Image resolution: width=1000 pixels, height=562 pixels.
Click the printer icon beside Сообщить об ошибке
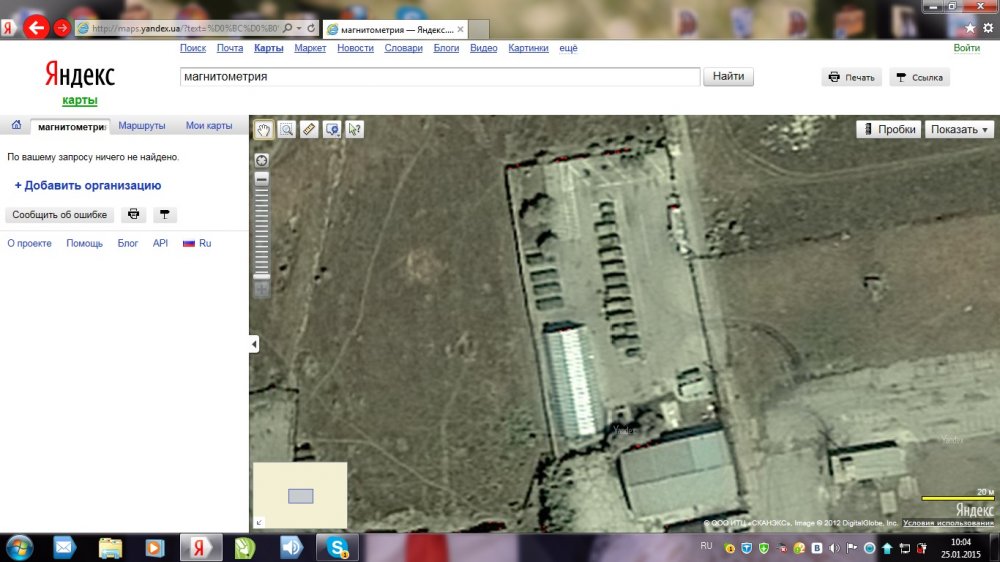coord(133,215)
